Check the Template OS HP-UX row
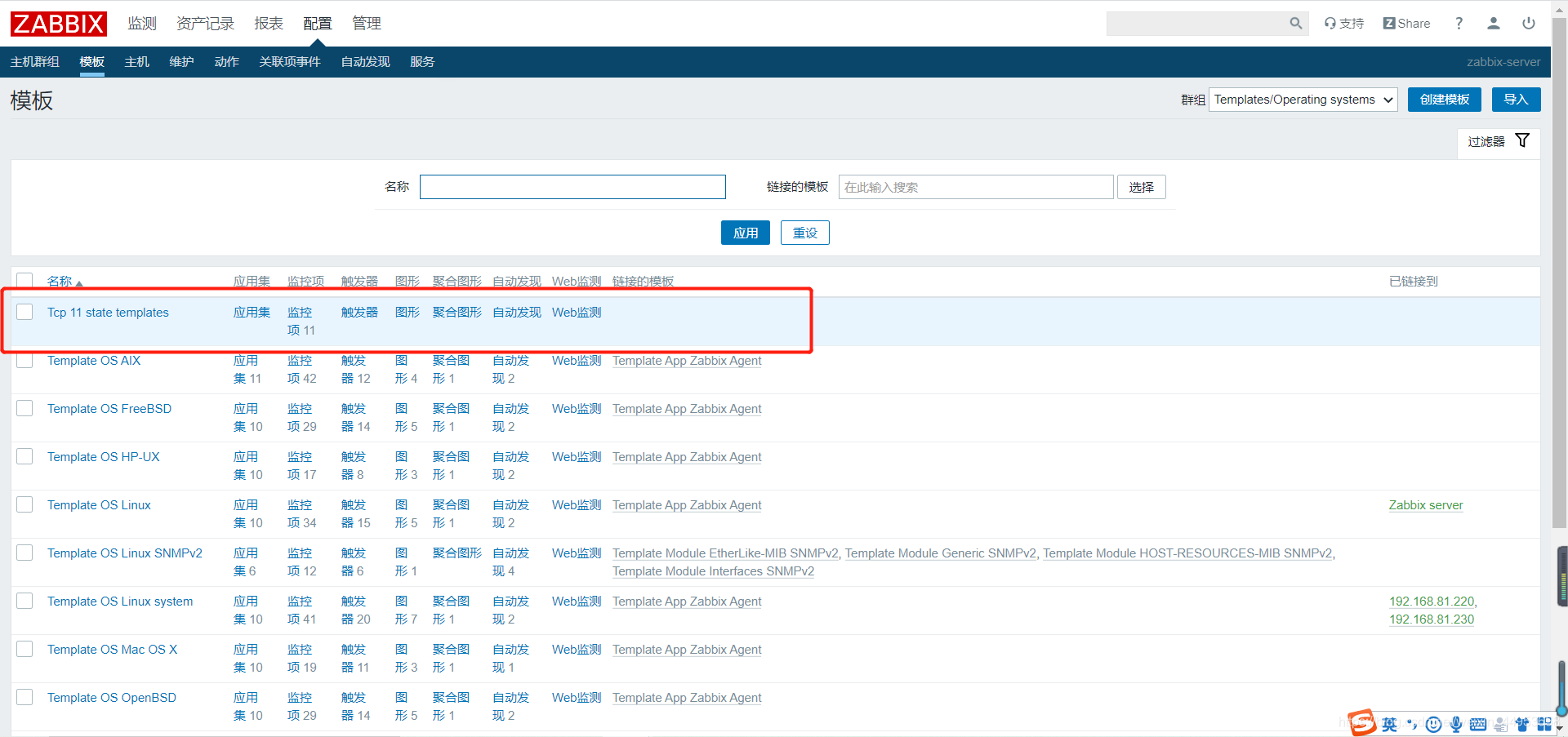Viewport: 1568px width, 737px height. click(24, 456)
